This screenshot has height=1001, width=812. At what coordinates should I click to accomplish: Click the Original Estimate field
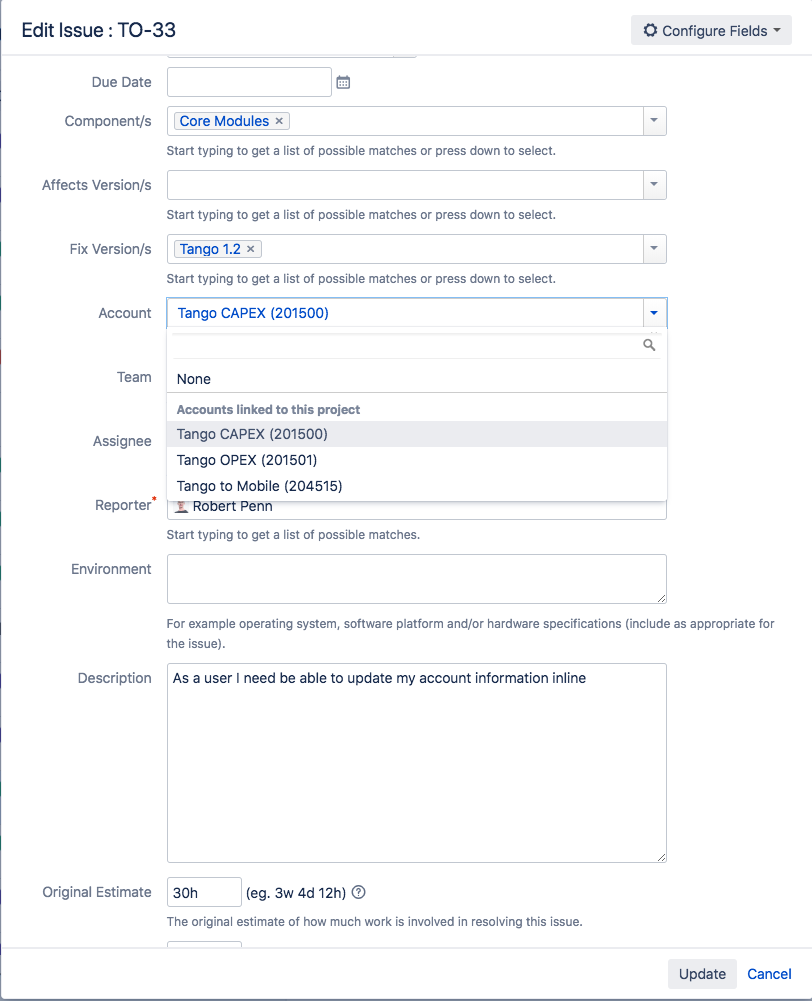click(x=204, y=892)
